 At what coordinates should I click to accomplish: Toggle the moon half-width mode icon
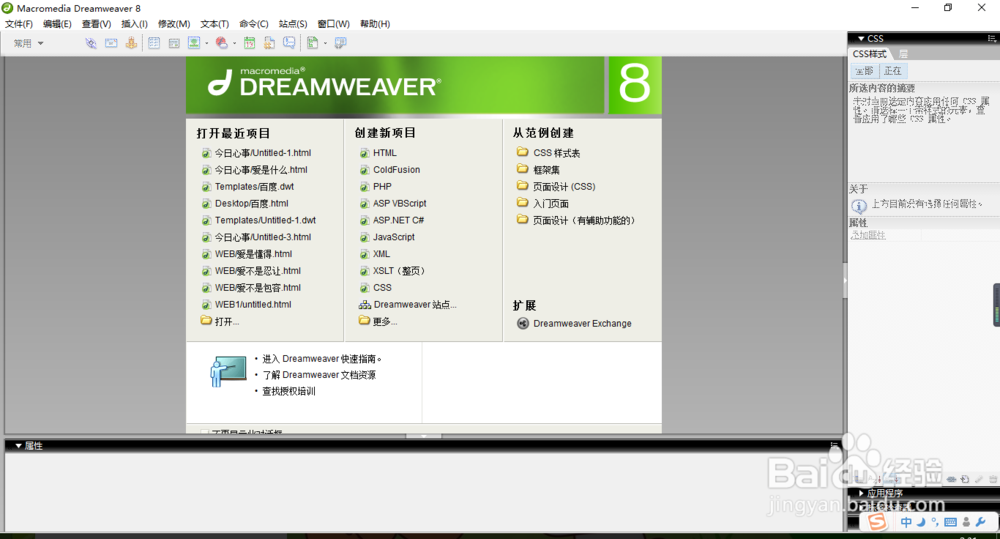coord(921,522)
